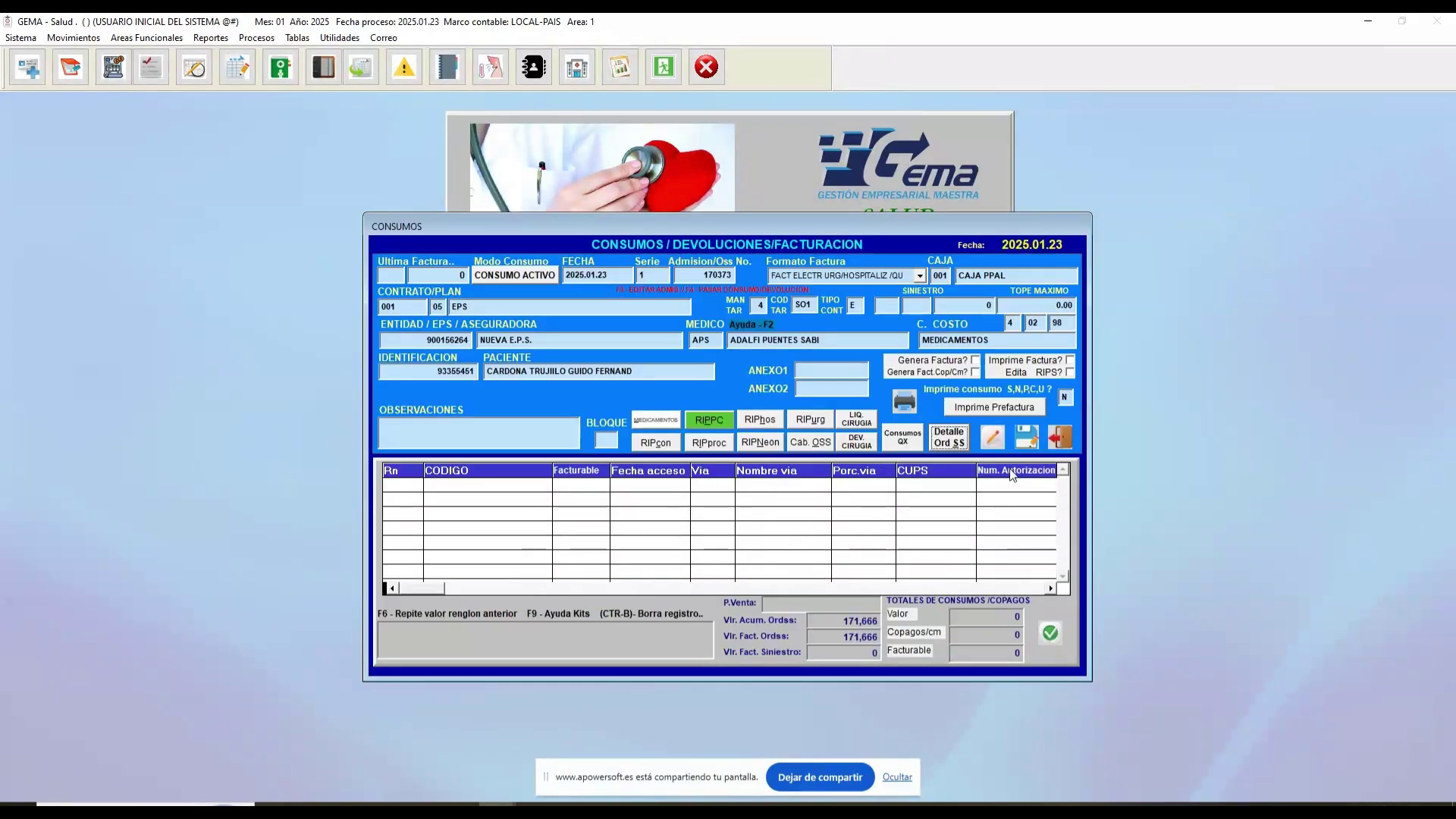Click the Consumos QX button
This screenshot has height=819, width=1456.
point(902,438)
